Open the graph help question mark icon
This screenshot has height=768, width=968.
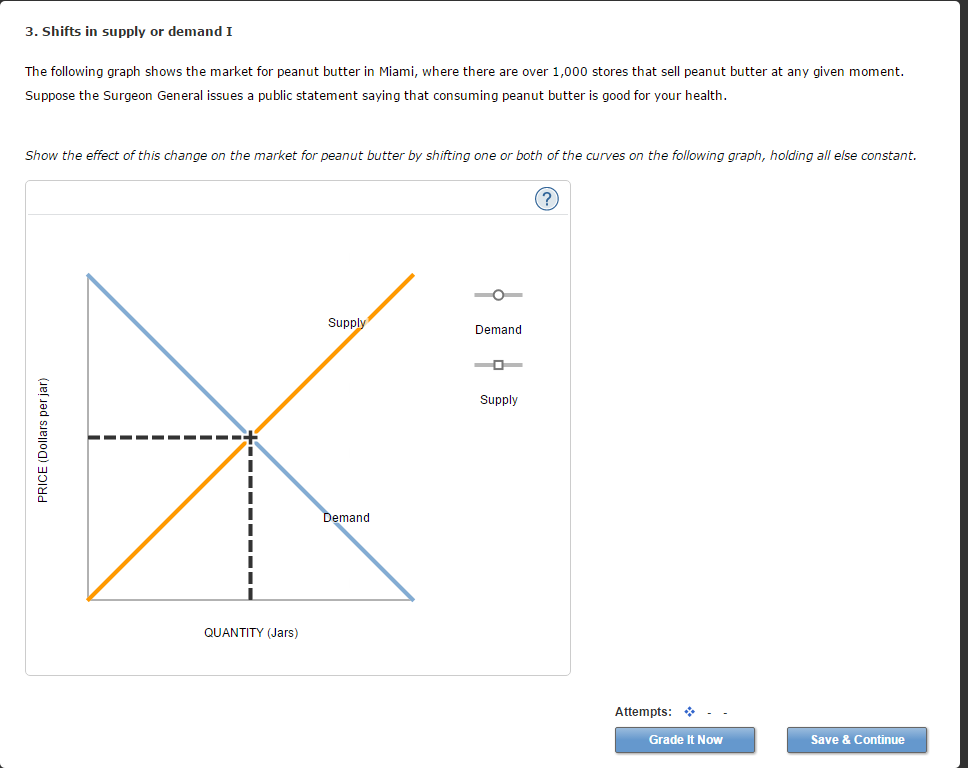click(x=546, y=199)
